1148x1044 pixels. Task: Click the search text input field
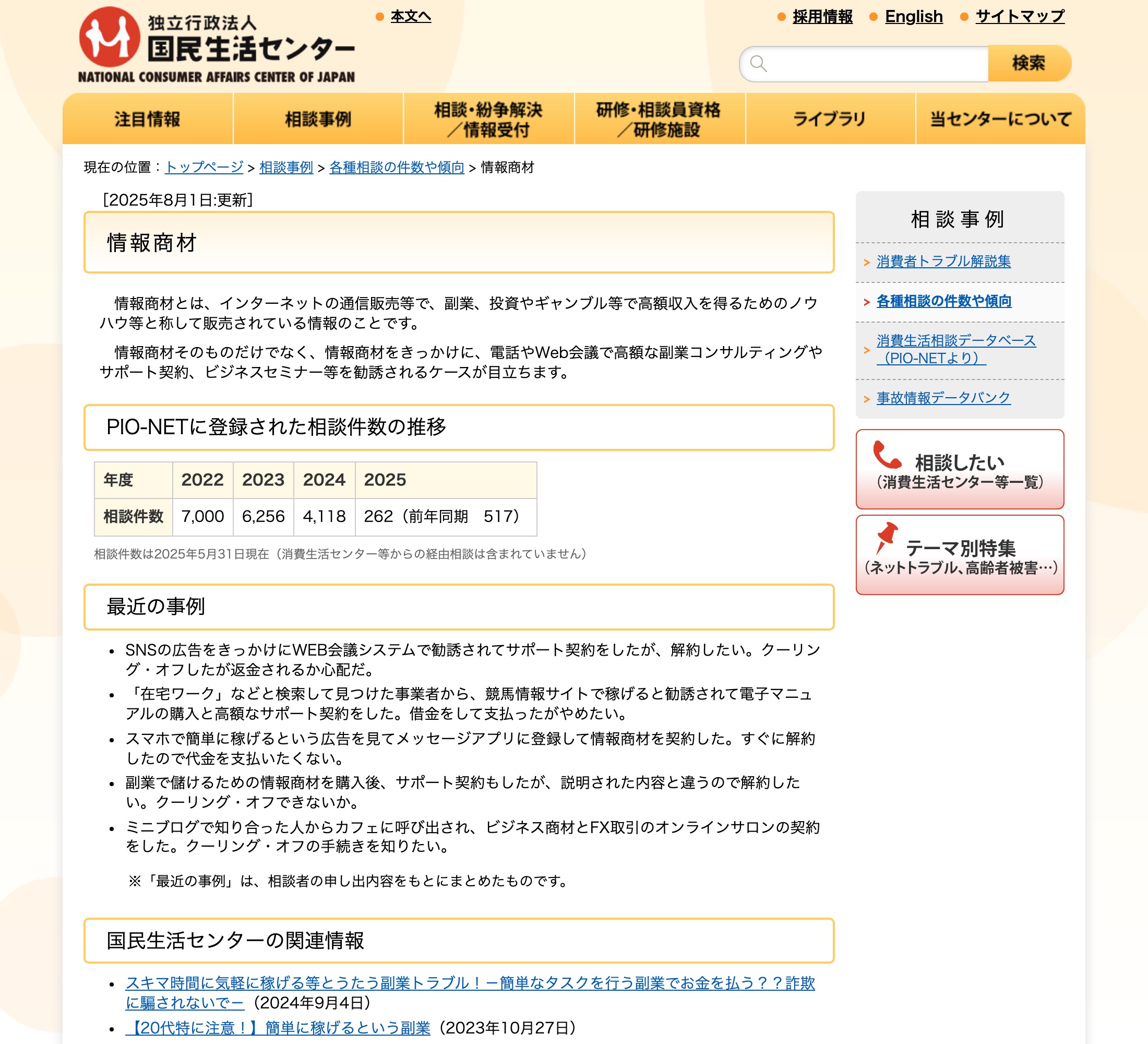(864, 63)
